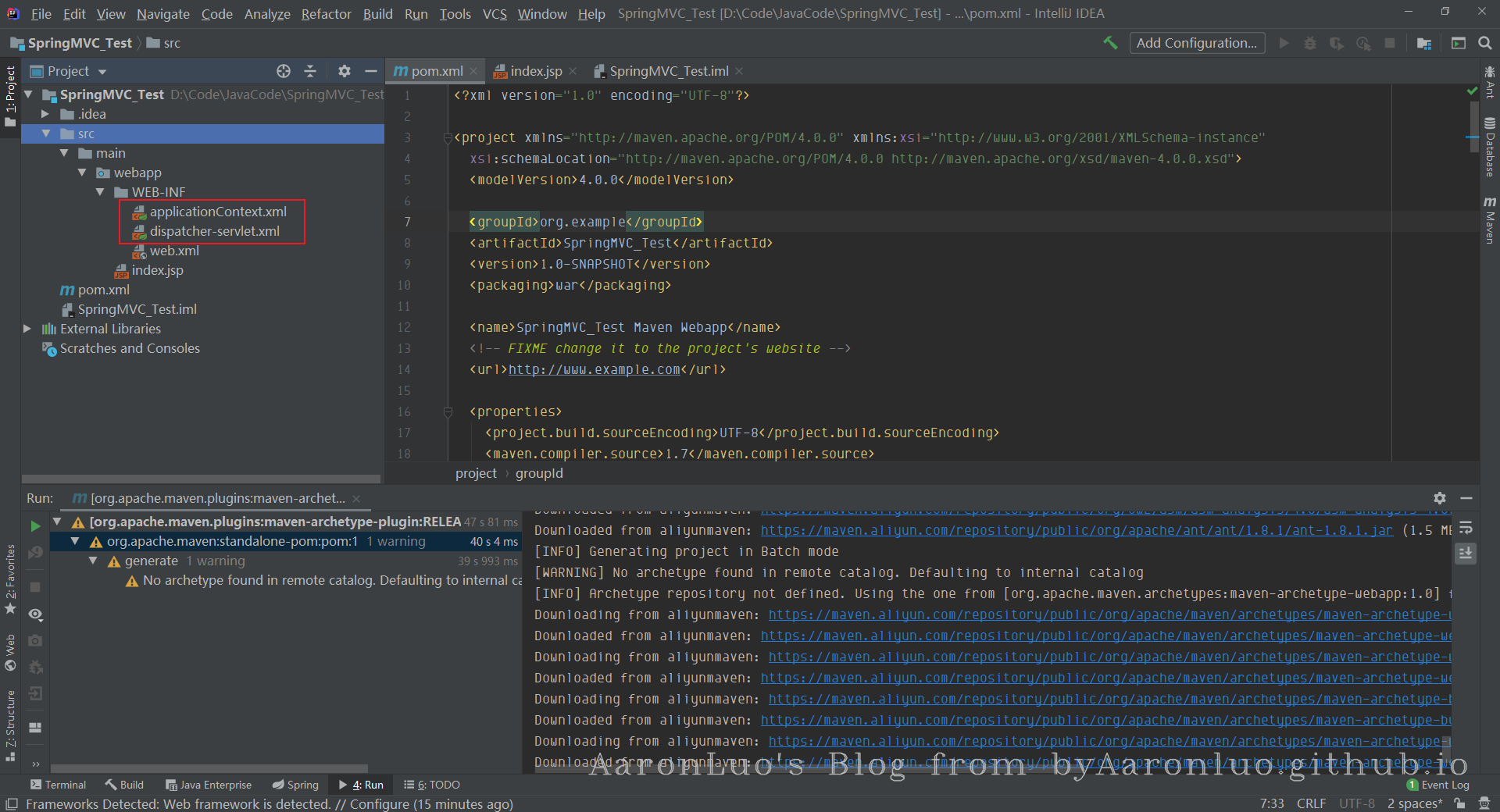
Task: Collapse the WEB-INF folder
Action: tap(100, 192)
